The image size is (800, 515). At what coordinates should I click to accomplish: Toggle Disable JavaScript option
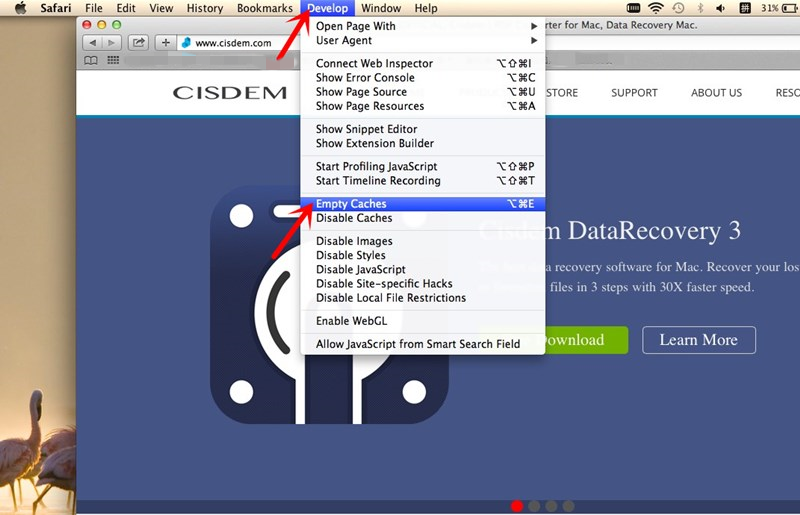[x=423, y=269]
